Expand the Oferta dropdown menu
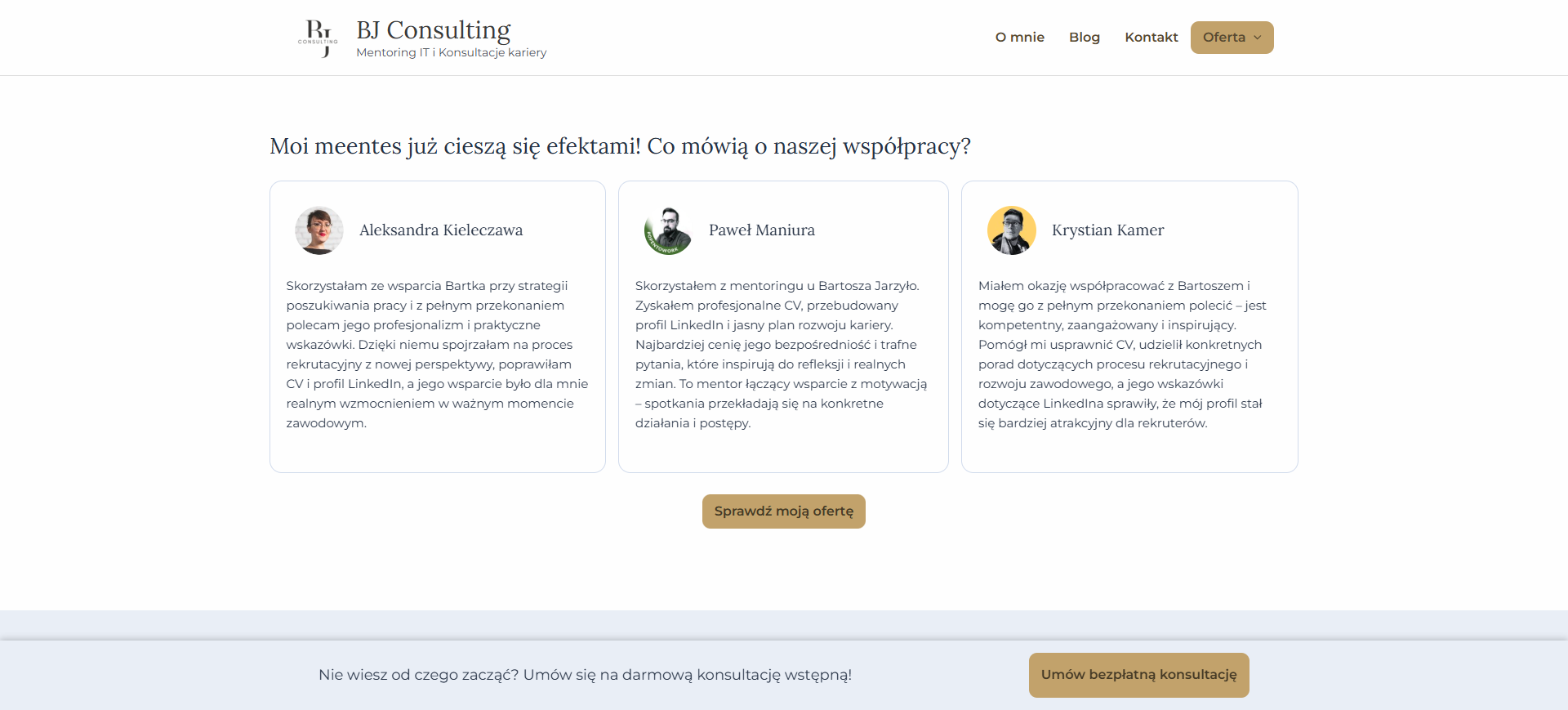The width and height of the screenshot is (1568, 710). click(x=1232, y=38)
